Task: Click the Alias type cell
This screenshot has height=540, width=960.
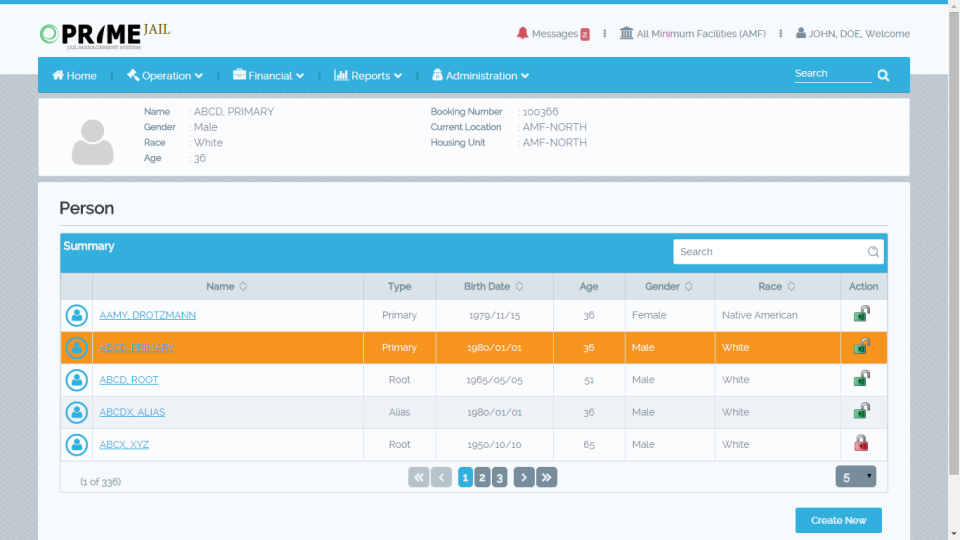Action: (x=399, y=412)
